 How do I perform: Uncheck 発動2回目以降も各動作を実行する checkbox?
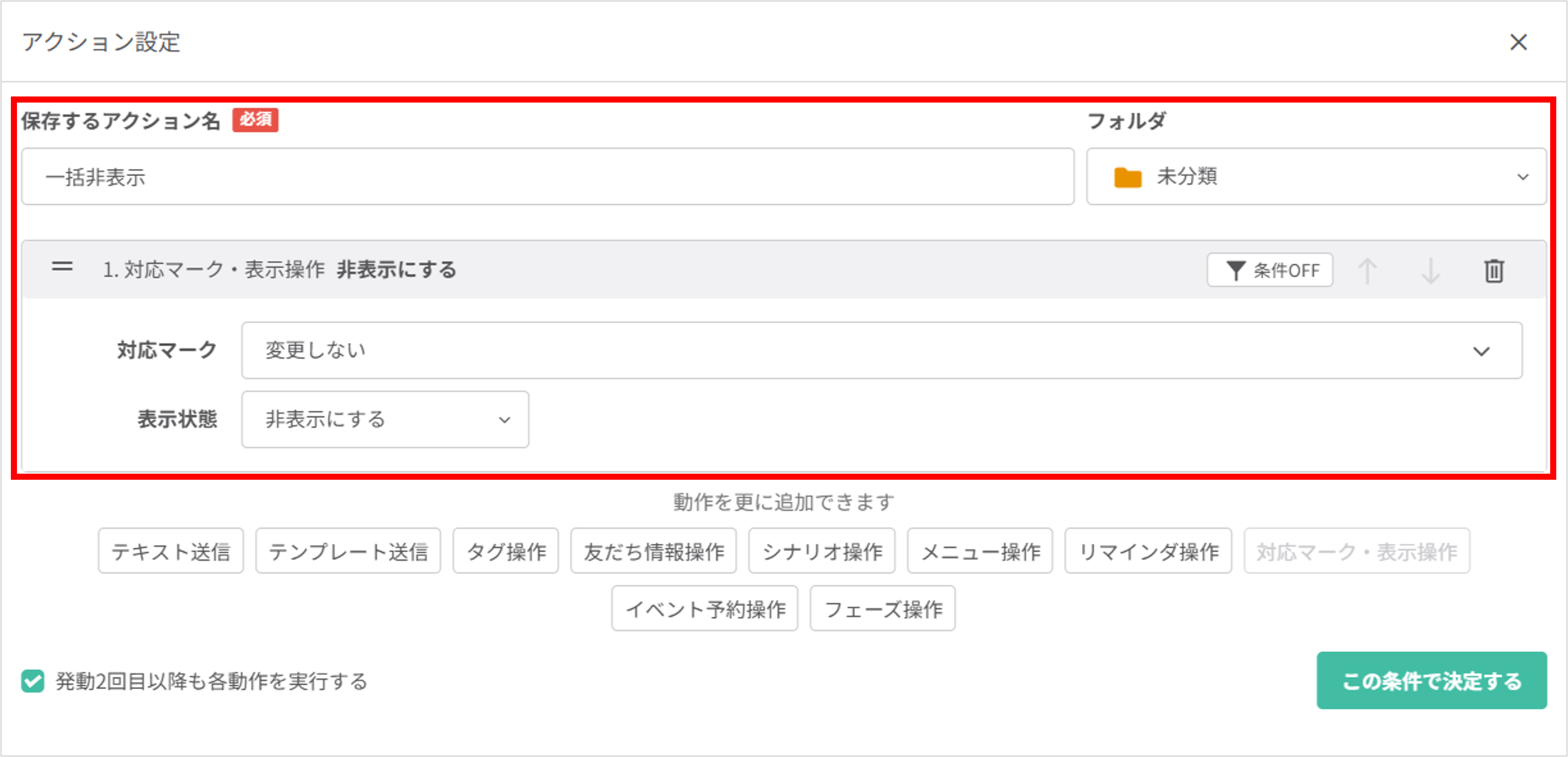[x=33, y=681]
